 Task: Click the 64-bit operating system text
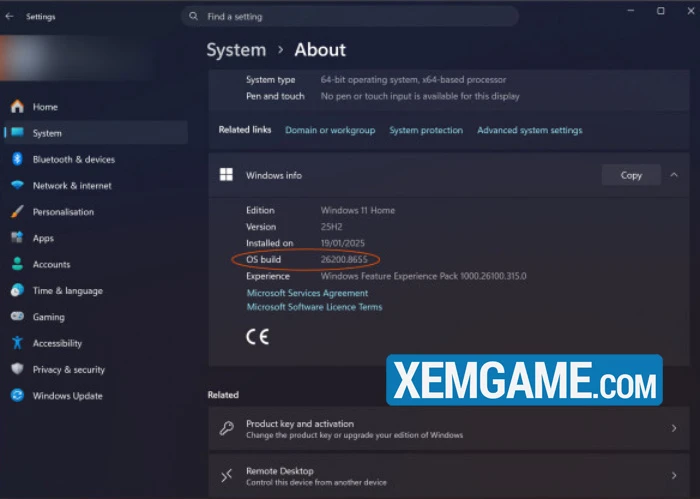(413, 80)
